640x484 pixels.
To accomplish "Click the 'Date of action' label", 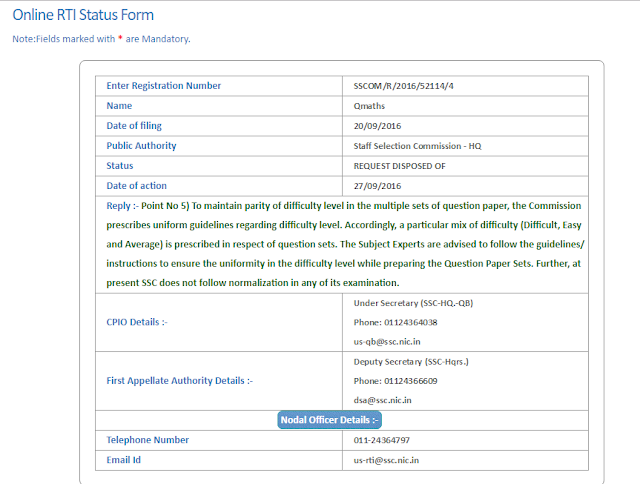I will click(x=136, y=186).
